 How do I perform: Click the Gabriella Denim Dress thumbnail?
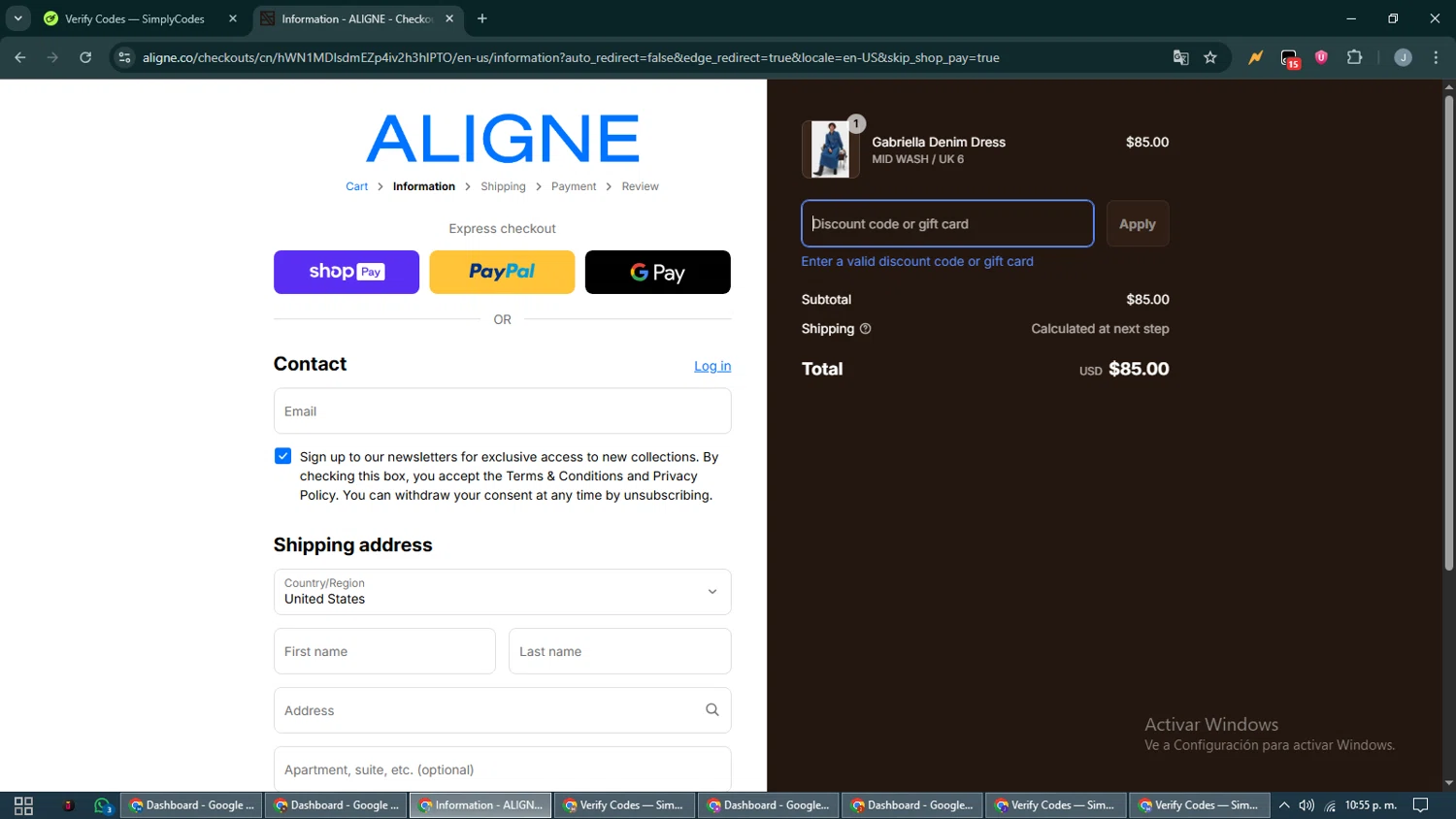pyautogui.click(x=830, y=149)
